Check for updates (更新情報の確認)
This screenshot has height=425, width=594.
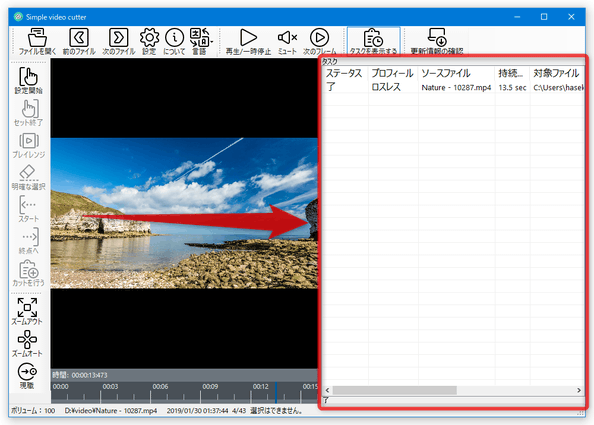[x=437, y=41]
